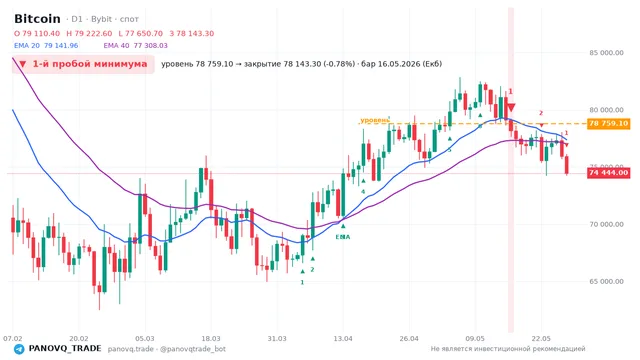This screenshot has width=640, height=360.
Task: Click the low value 'L 77 650.70'
Action: (x=140, y=33)
